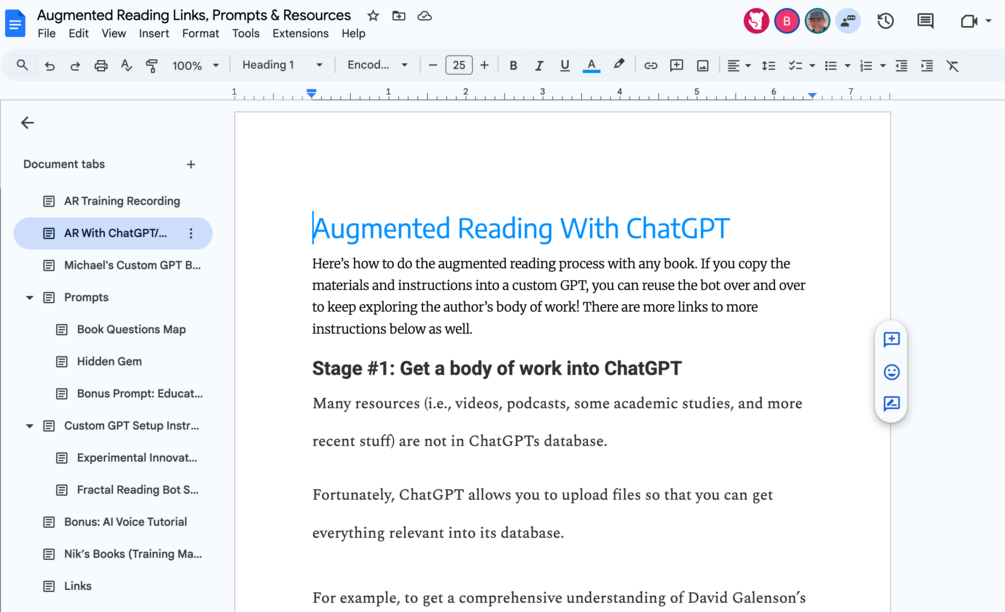The width and height of the screenshot is (1005, 612).
Task: Open the View menu
Action: (113, 33)
